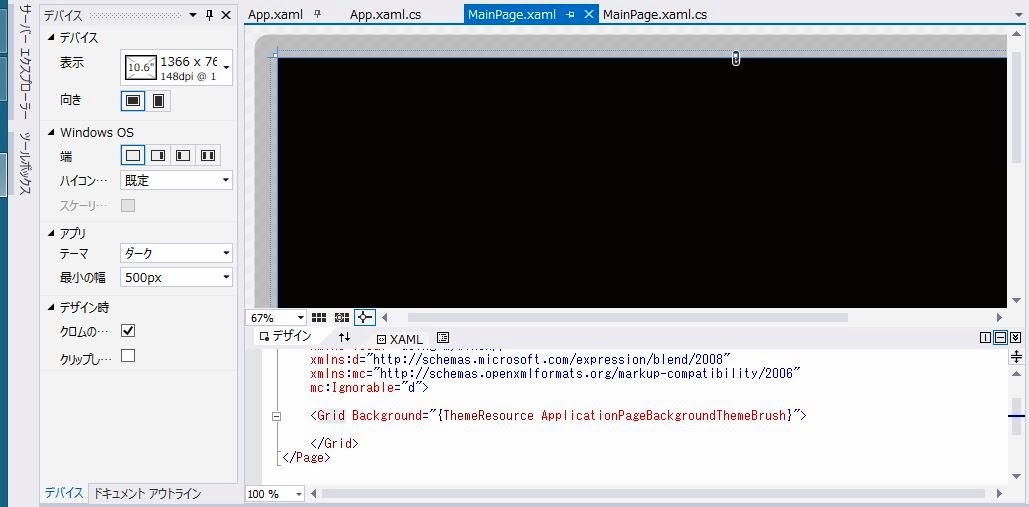Click the XAML view button
The image size is (1029, 507).
(x=399, y=339)
